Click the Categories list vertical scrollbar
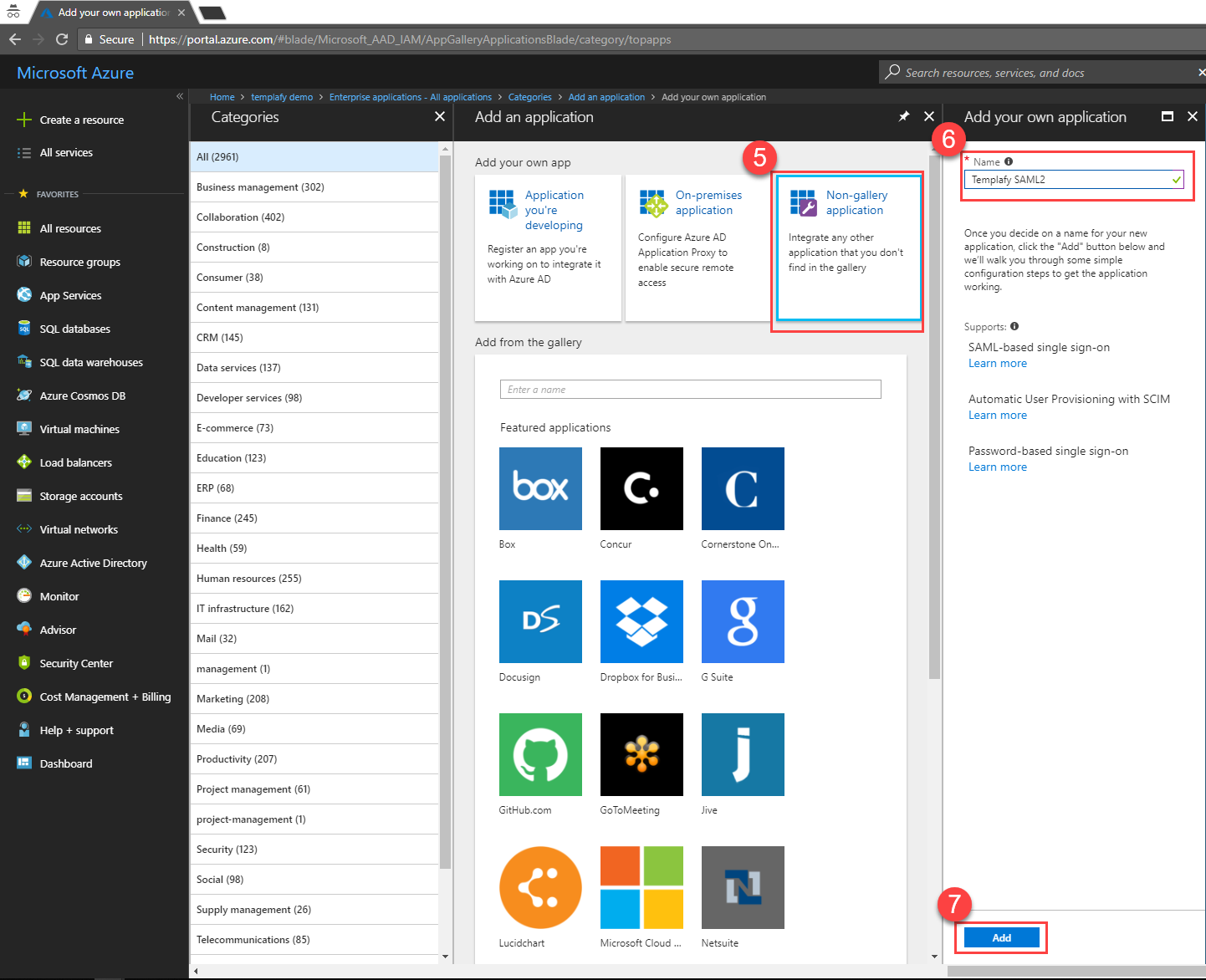The width and height of the screenshot is (1206, 980). [445, 513]
